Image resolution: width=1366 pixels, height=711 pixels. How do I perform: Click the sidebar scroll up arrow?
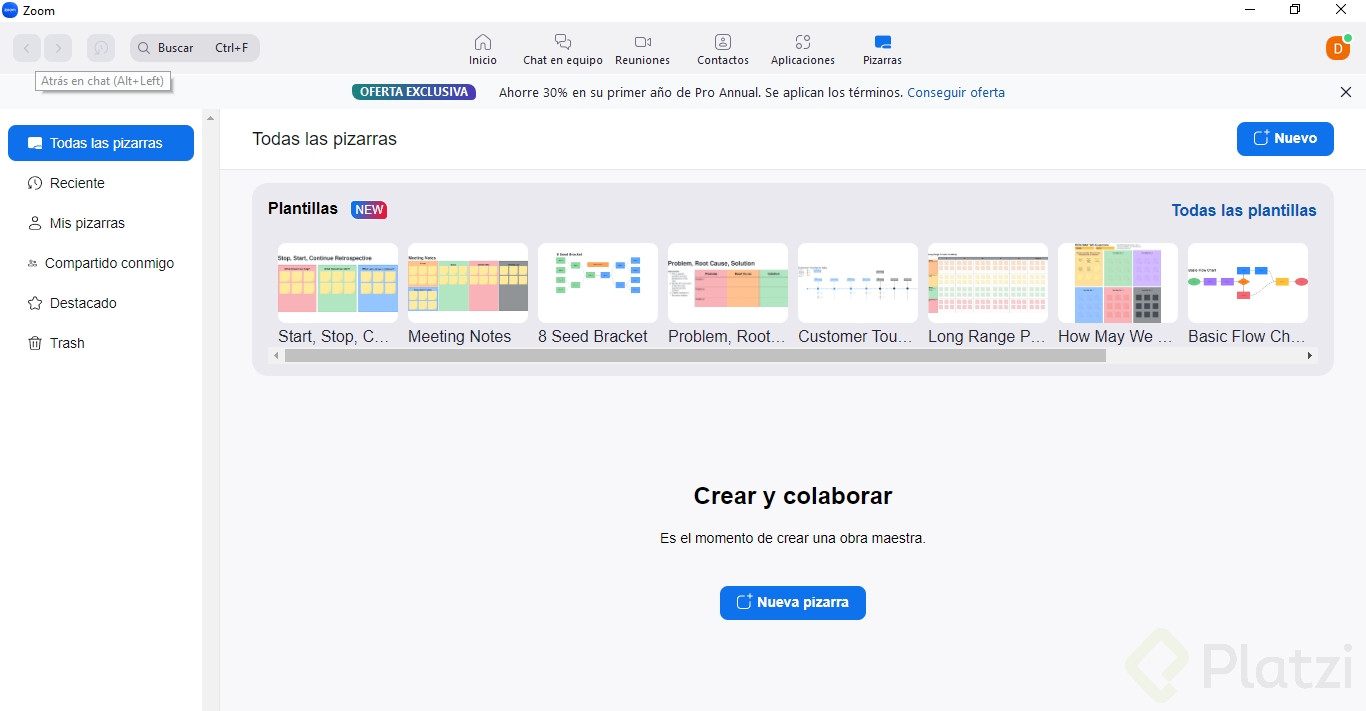pyautogui.click(x=210, y=118)
